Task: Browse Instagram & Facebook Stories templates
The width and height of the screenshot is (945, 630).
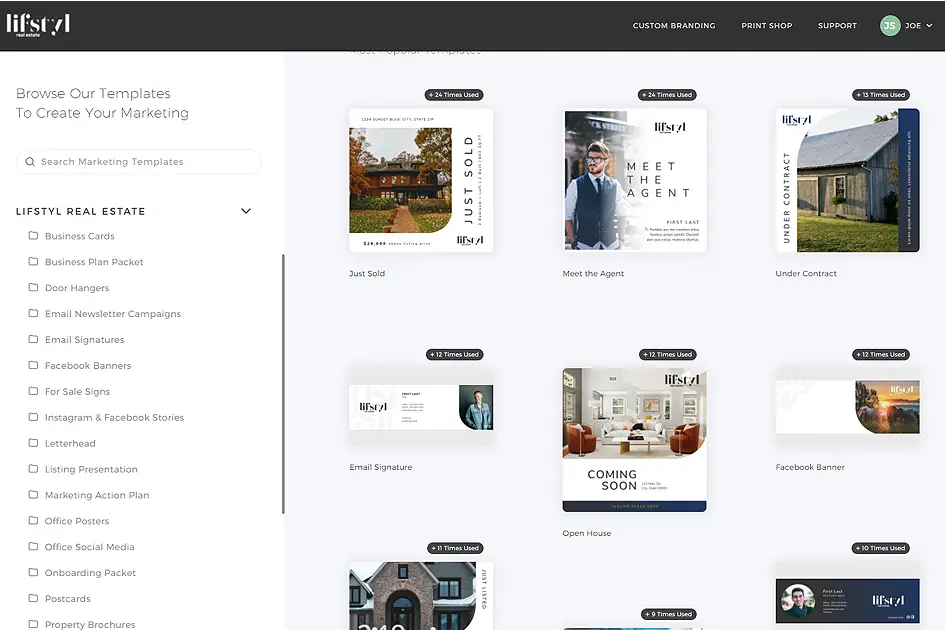Action: click(115, 418)
